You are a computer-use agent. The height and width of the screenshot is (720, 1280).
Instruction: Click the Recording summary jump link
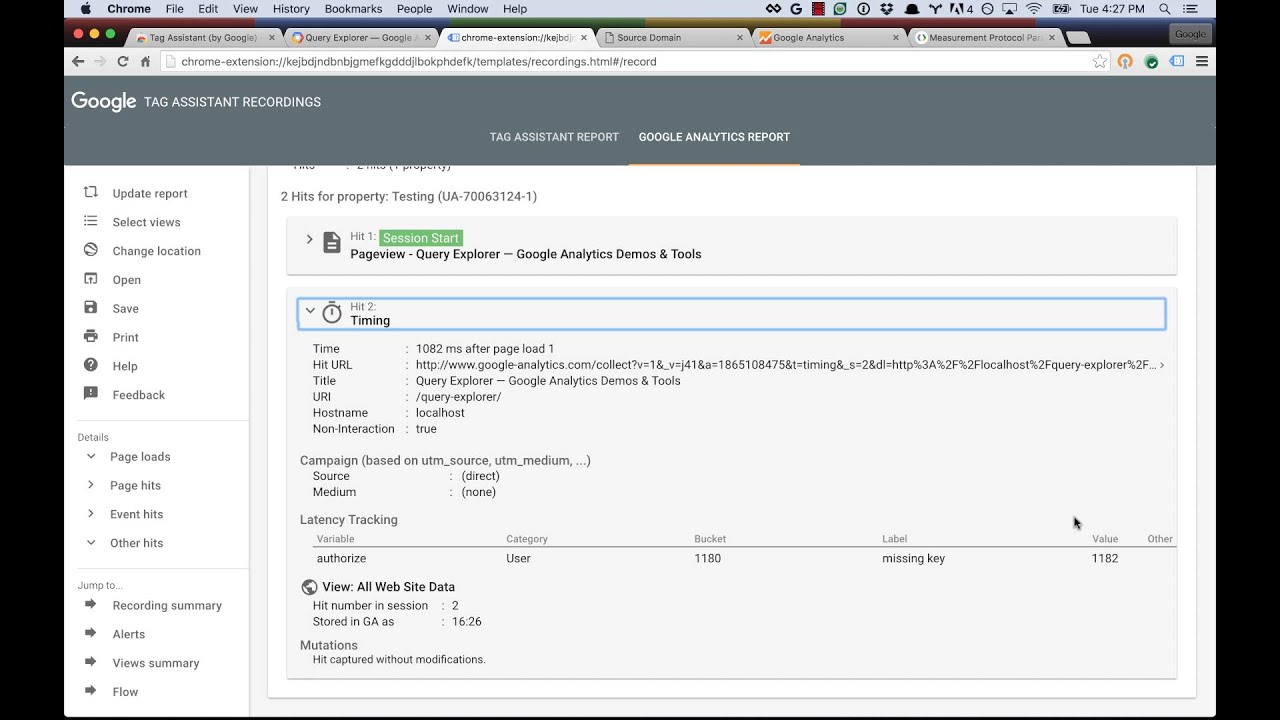click(167, 605)
